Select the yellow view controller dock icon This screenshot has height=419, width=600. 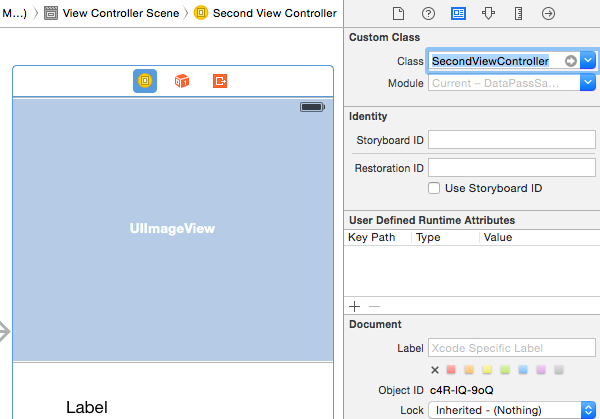coord(145,81)
